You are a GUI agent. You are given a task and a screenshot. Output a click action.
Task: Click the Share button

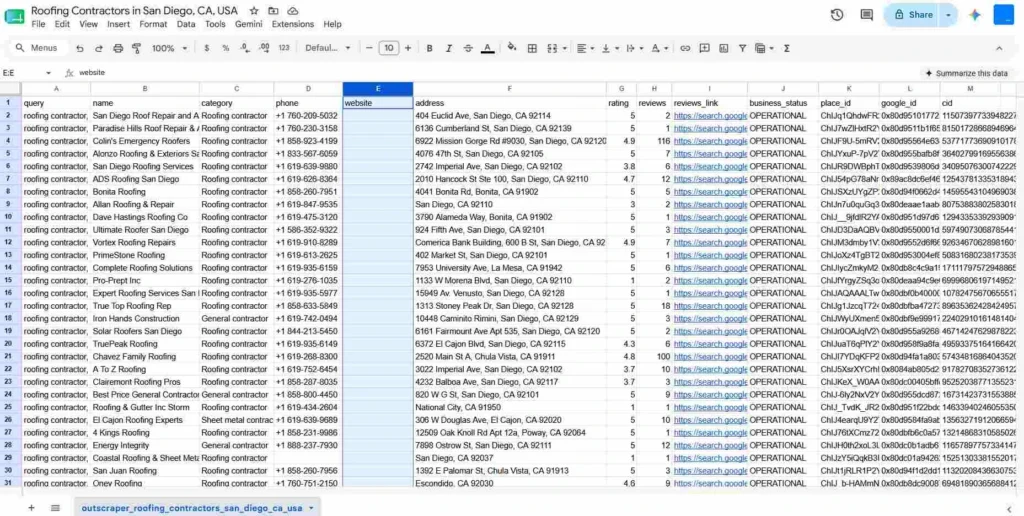coord(913,15)
